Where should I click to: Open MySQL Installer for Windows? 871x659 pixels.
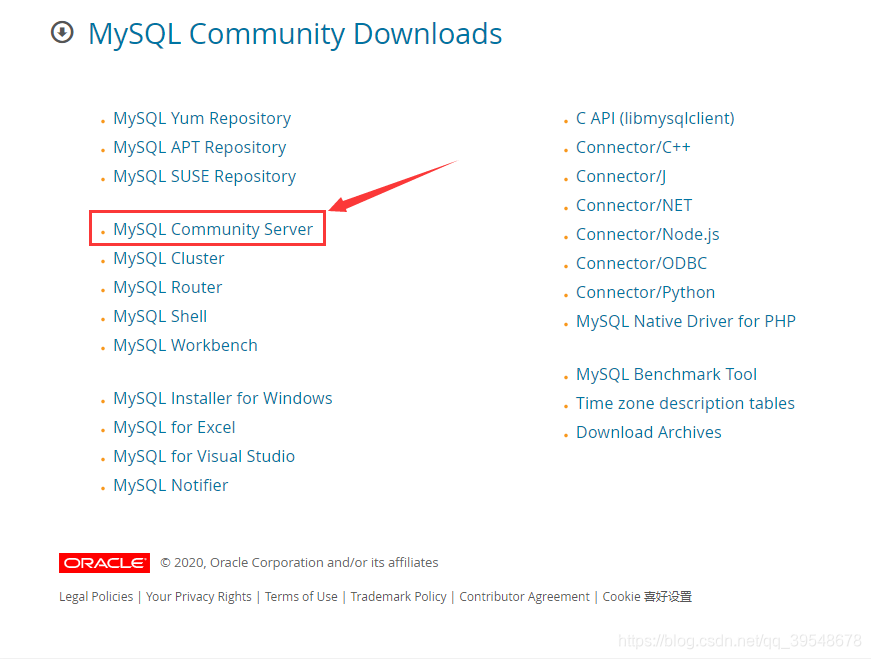tap(223, 398)
